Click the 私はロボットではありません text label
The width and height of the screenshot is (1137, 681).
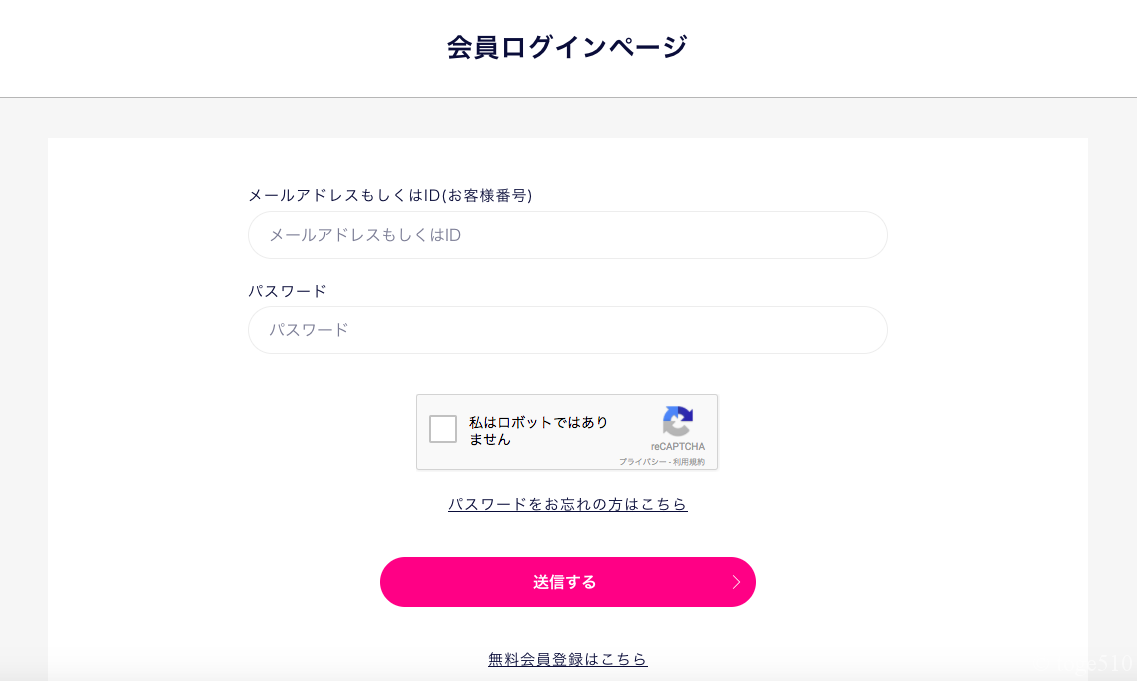538,430
